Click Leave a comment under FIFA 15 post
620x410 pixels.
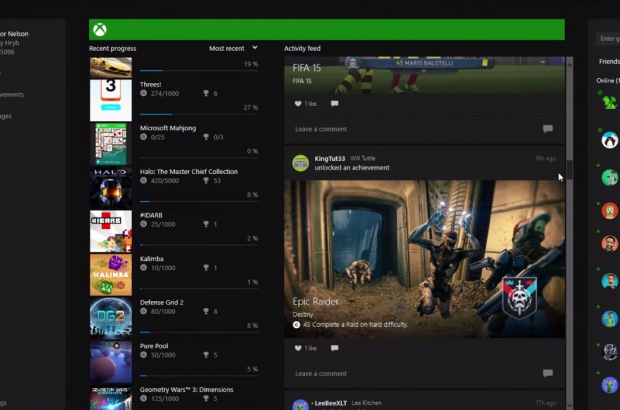[x=321, y=129]
